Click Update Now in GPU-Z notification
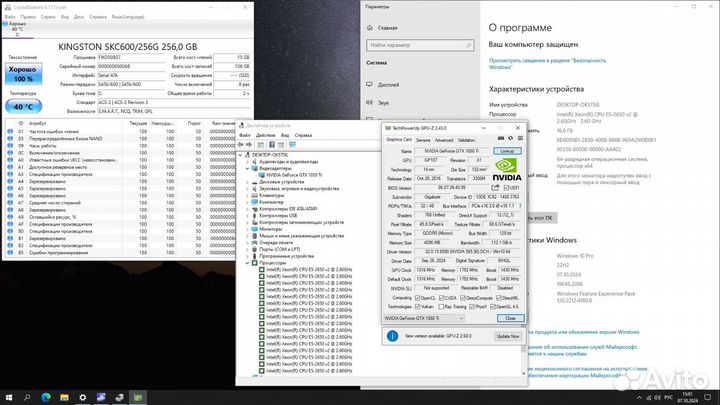The width and height of the screenshot is (720, 405). tap(507, 336)
